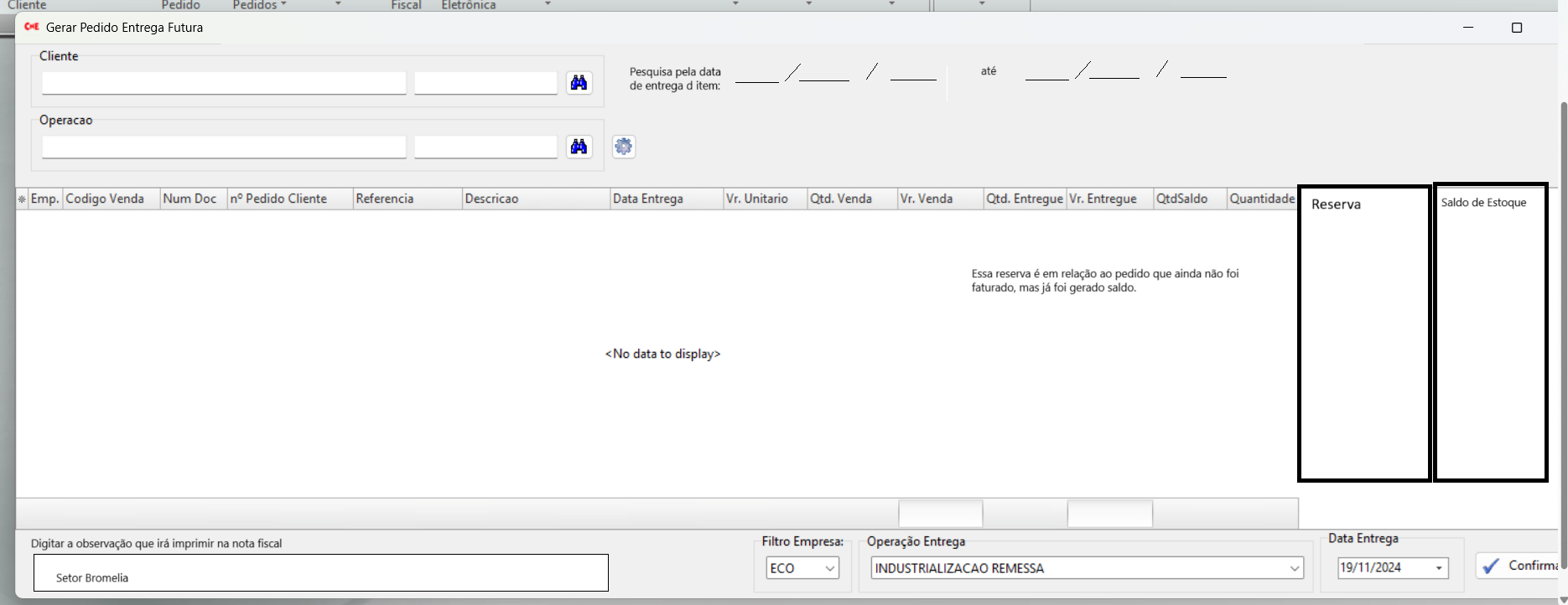Maximize the Gerar Pedido Entrega Futura window
The height and width of the screenshot is (605, 1568).
1516,28
